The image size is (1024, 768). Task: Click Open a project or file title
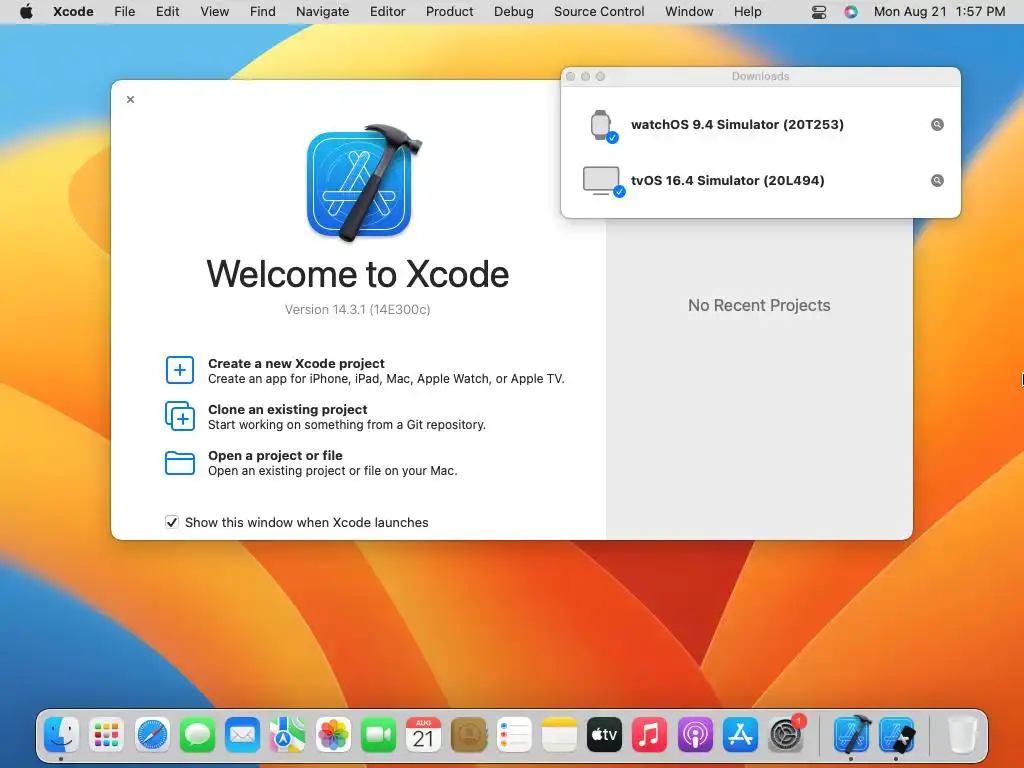click(x=275, y=456)
